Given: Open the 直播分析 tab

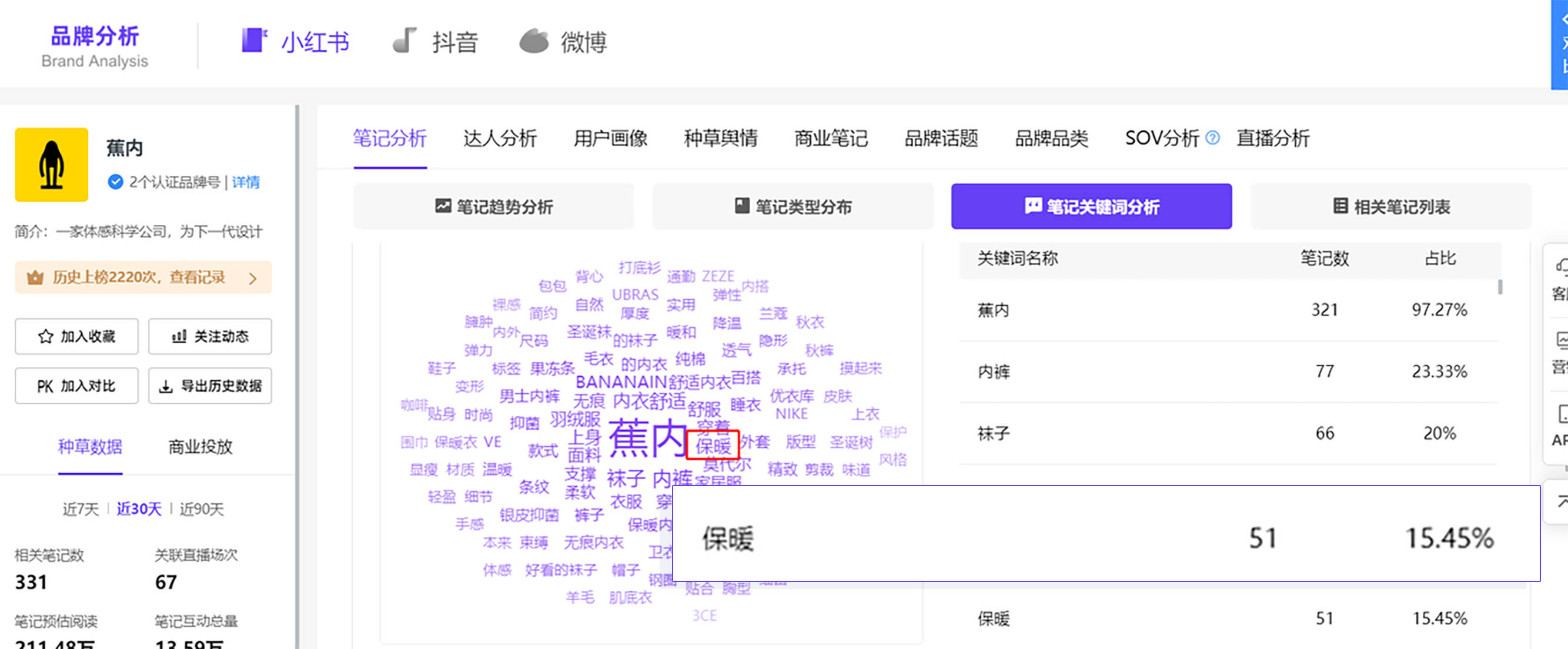Looking at the screenshot, I should tap(1273, 138).
